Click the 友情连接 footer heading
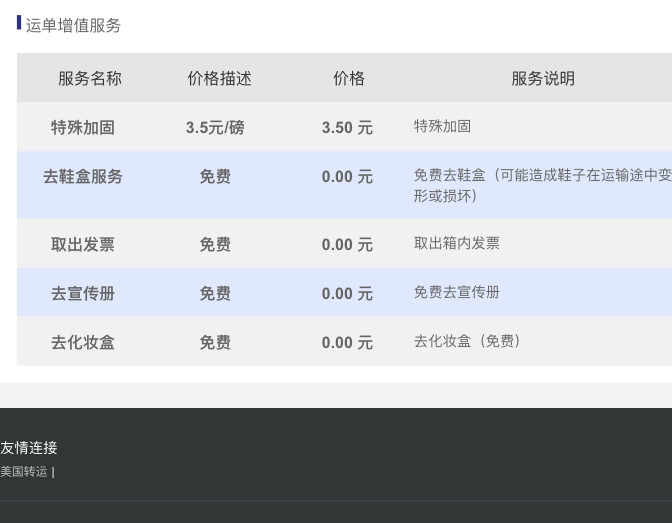672x523 pixels. pos(29,448)
